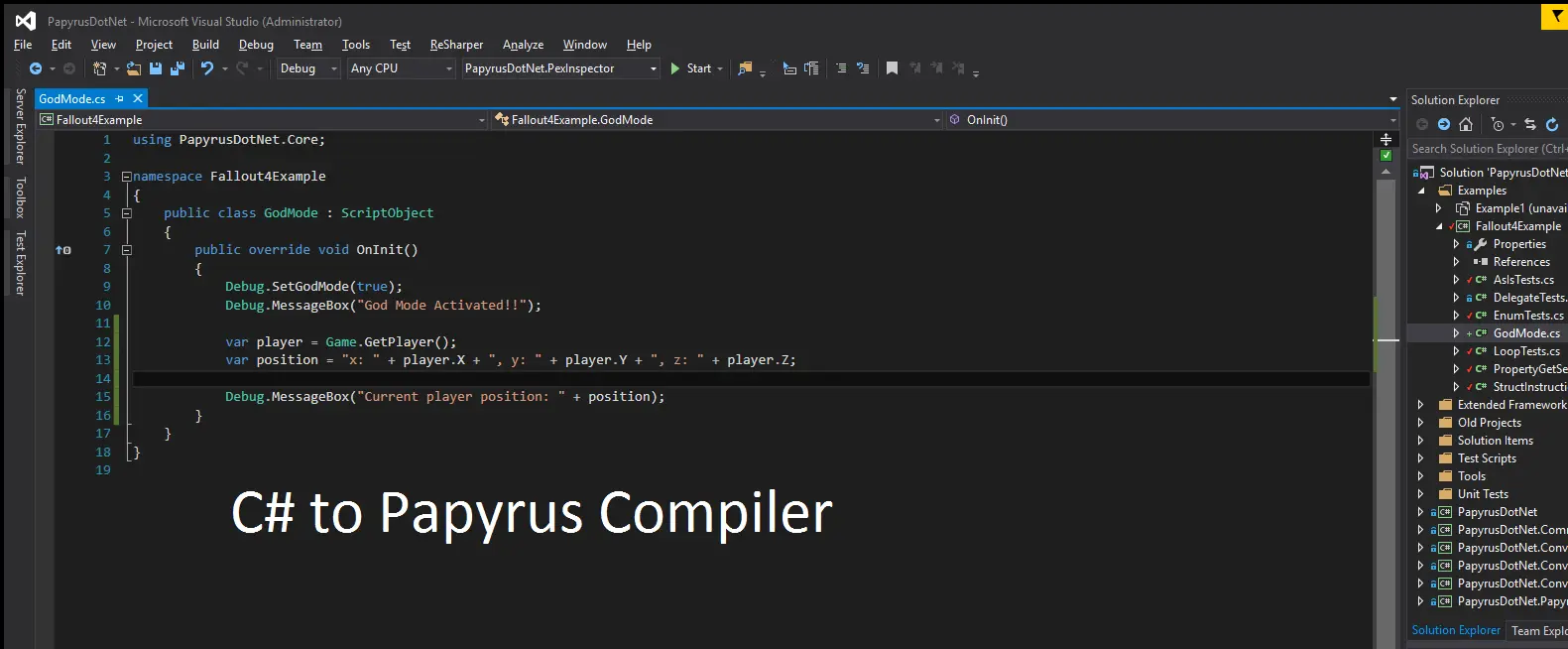Click the Solution Explorer Forward arrow
1568x649 pixels.
pos(1444,124)
